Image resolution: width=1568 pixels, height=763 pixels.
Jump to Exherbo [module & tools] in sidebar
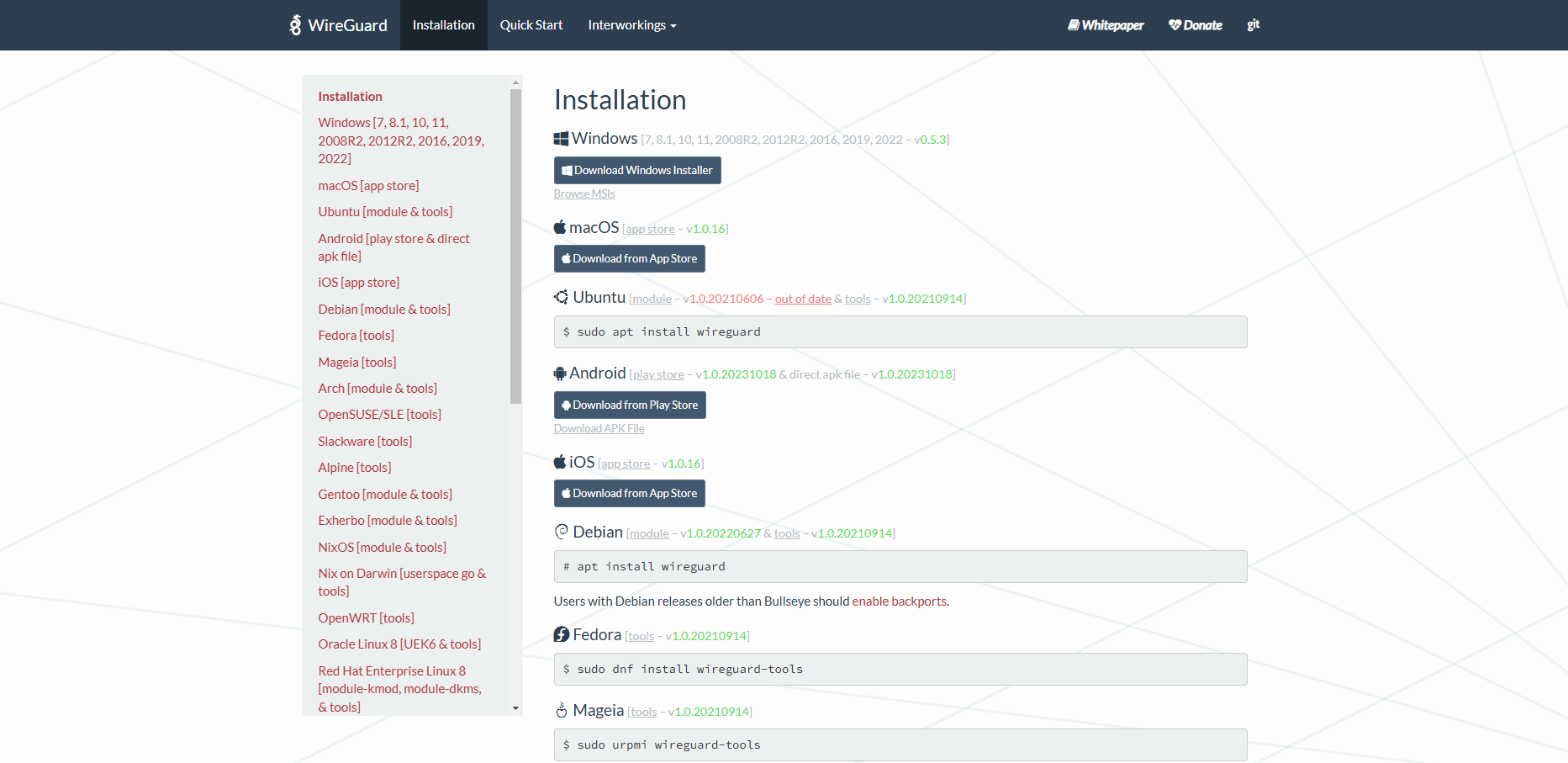point(388,521)
